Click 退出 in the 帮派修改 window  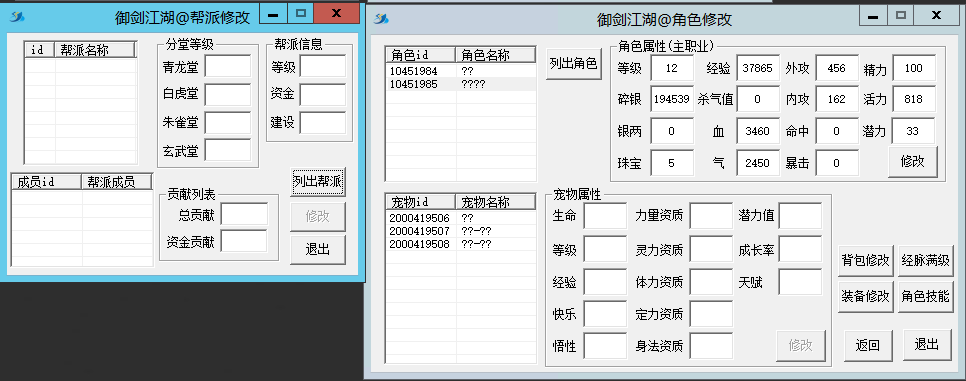318,249
